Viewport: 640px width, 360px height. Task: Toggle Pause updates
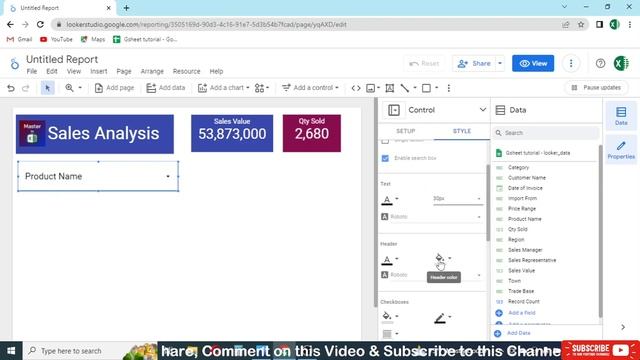596,88
